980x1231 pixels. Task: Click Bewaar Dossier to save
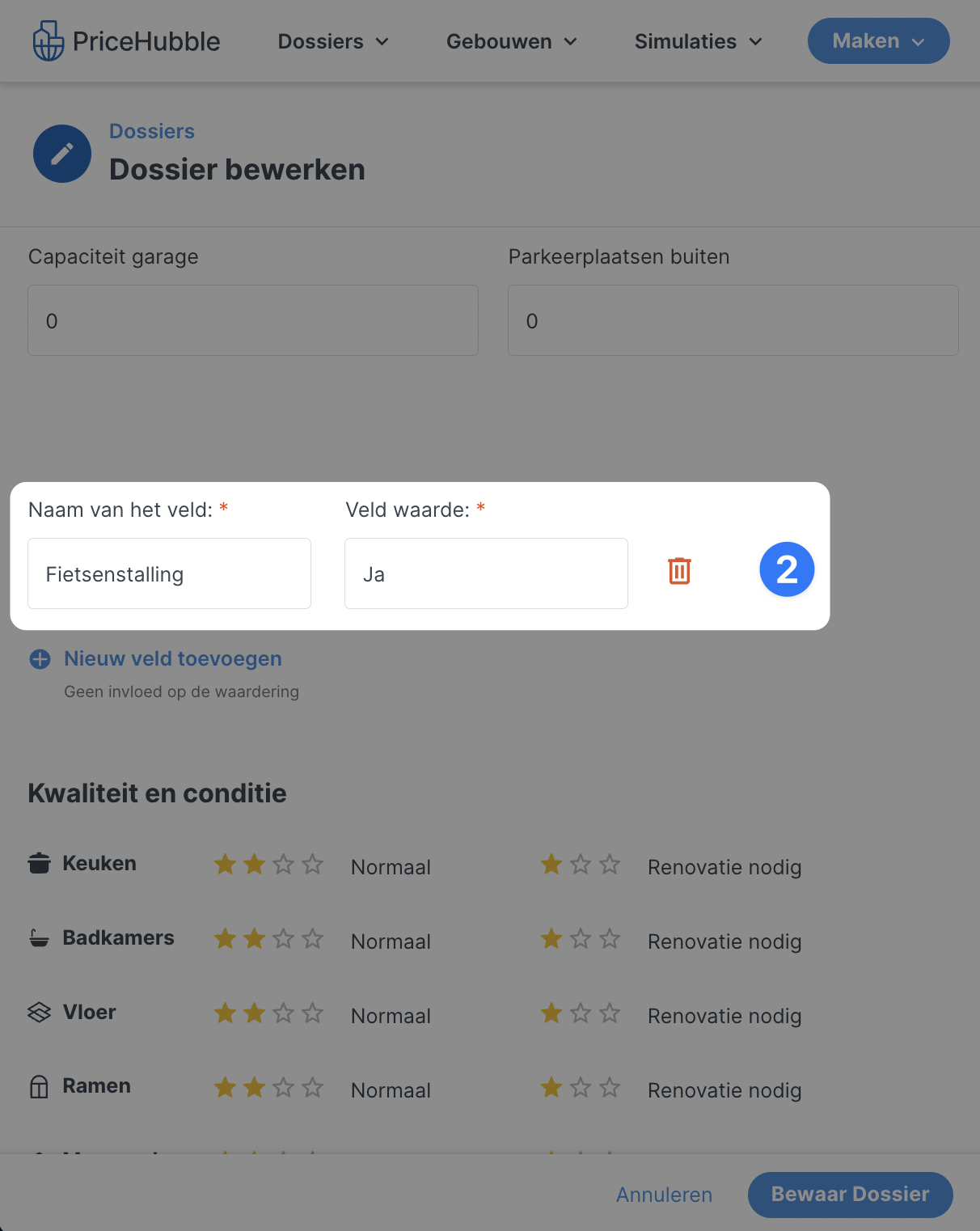click(x=851, y=1195)
